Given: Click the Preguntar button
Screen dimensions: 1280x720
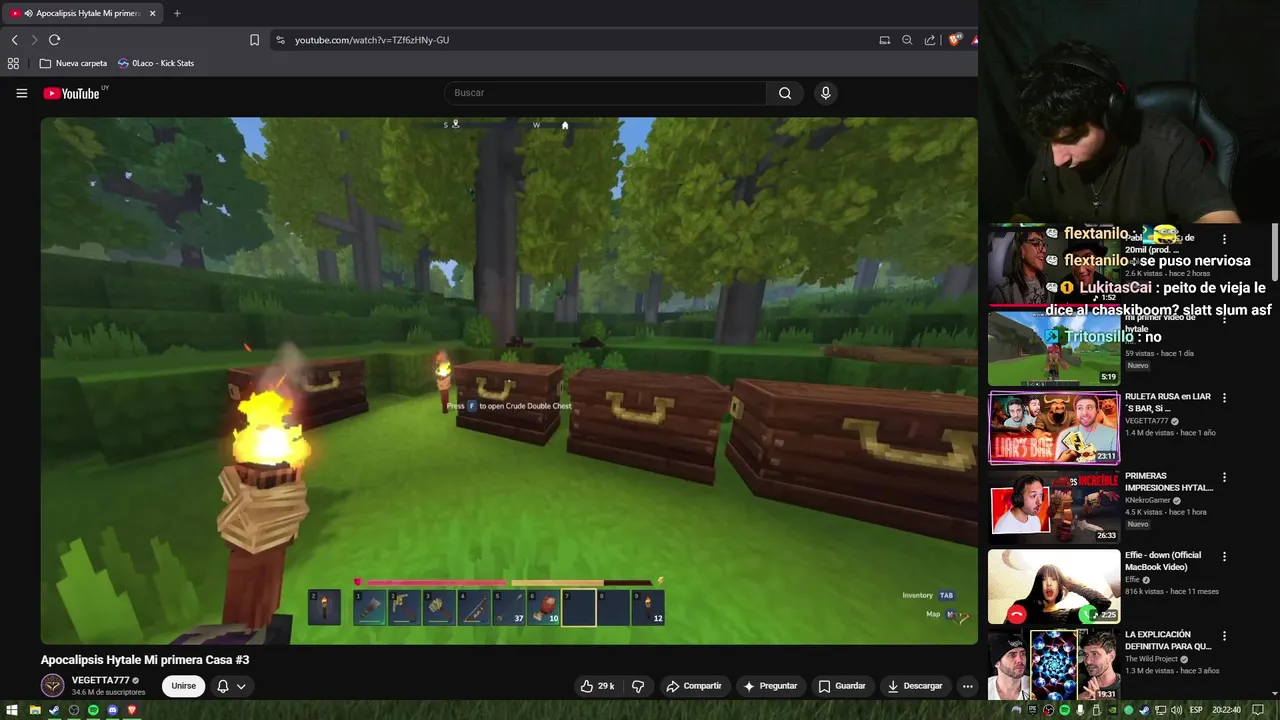Looking at the screenshot, I should coord(770,686).
